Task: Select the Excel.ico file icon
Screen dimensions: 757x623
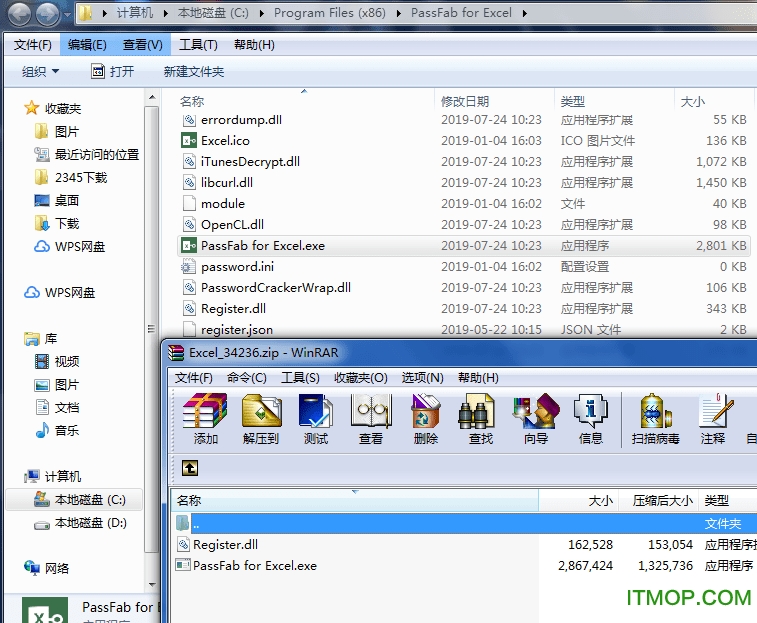Action: (189, 141)
